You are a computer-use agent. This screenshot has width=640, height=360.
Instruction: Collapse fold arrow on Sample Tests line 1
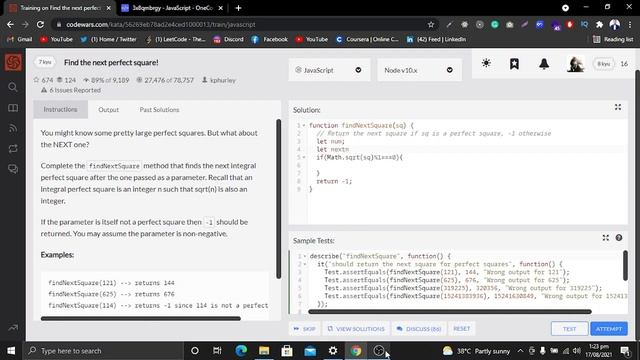304,256
